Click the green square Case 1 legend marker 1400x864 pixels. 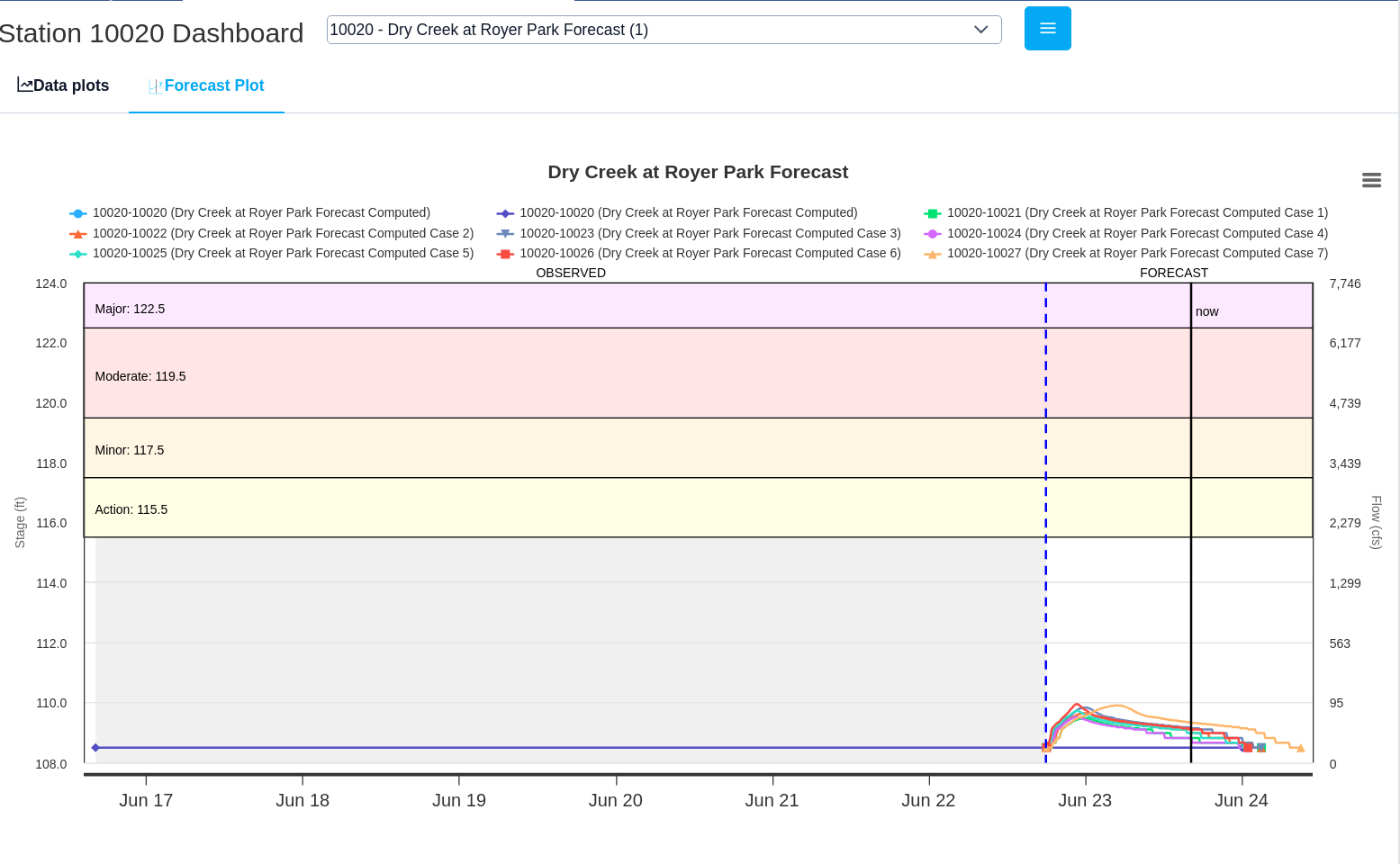click(933, 213)
